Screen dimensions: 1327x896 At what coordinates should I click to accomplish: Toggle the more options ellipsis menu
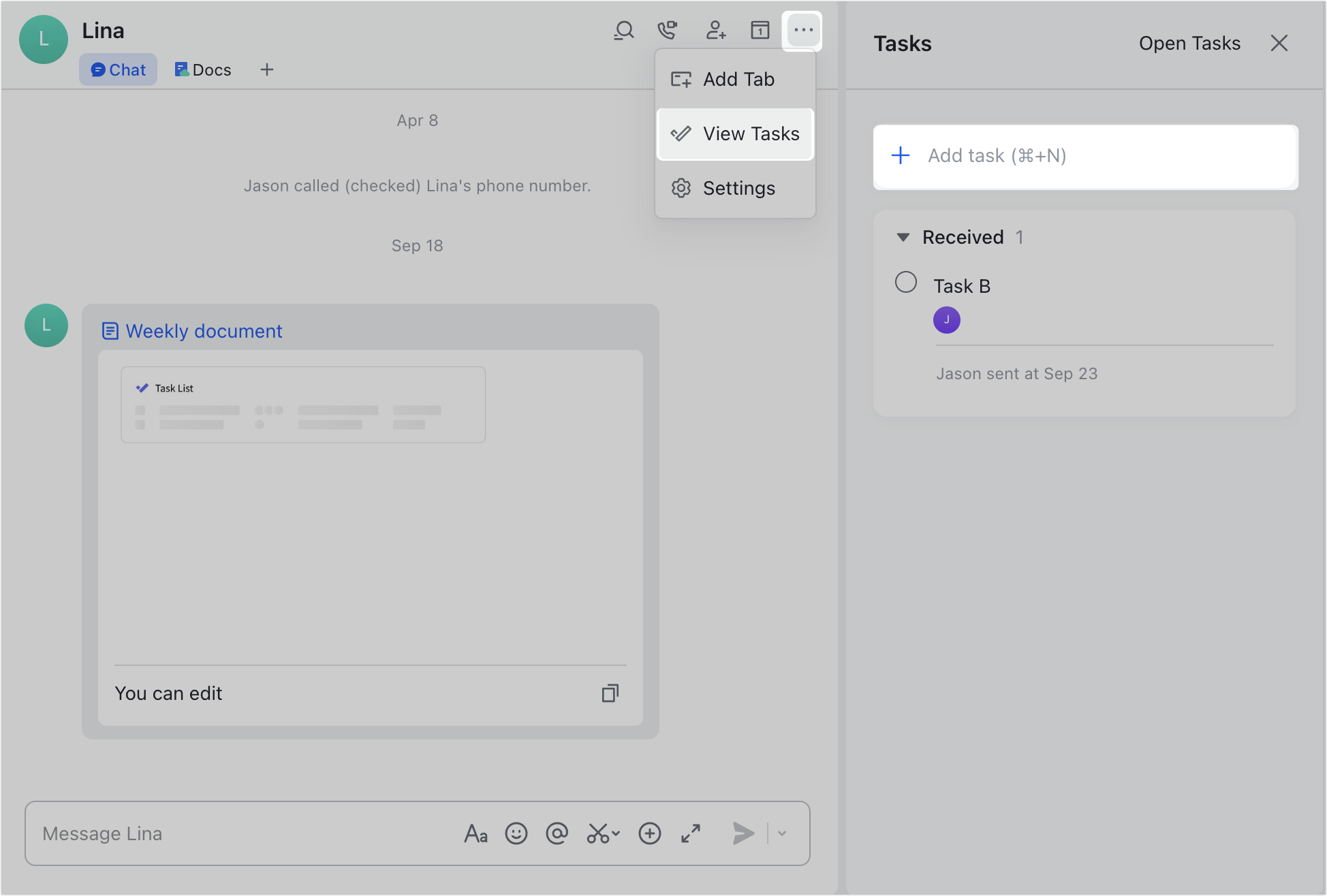[x=802, y=30]
